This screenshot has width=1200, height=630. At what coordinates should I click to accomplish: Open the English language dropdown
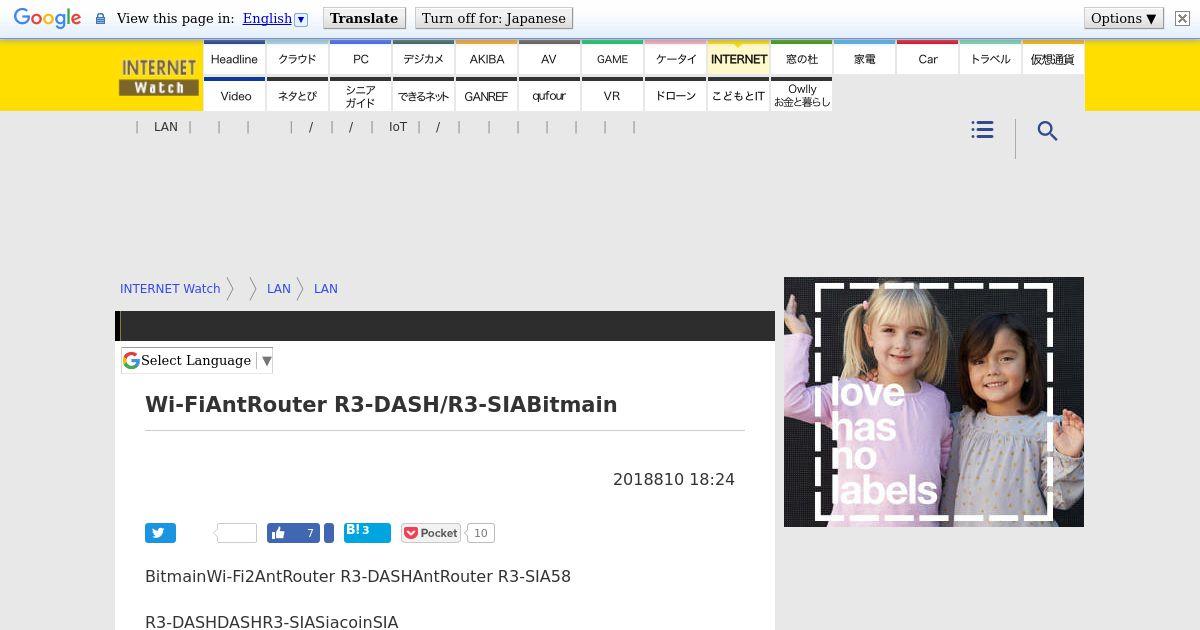(275, 19)
